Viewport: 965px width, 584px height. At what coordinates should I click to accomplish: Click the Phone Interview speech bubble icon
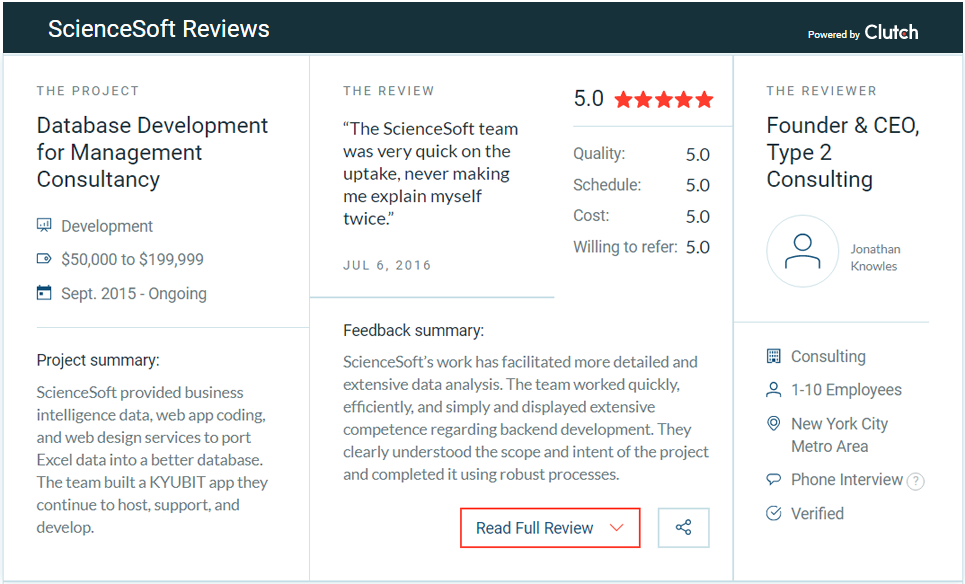[773, 480]
